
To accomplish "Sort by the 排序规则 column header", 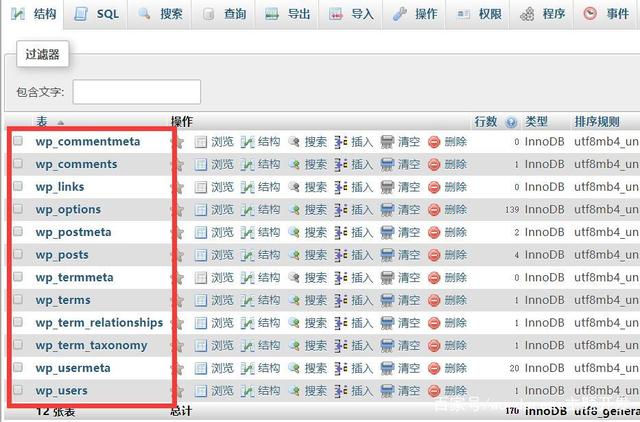I will [x=597, y=121].
